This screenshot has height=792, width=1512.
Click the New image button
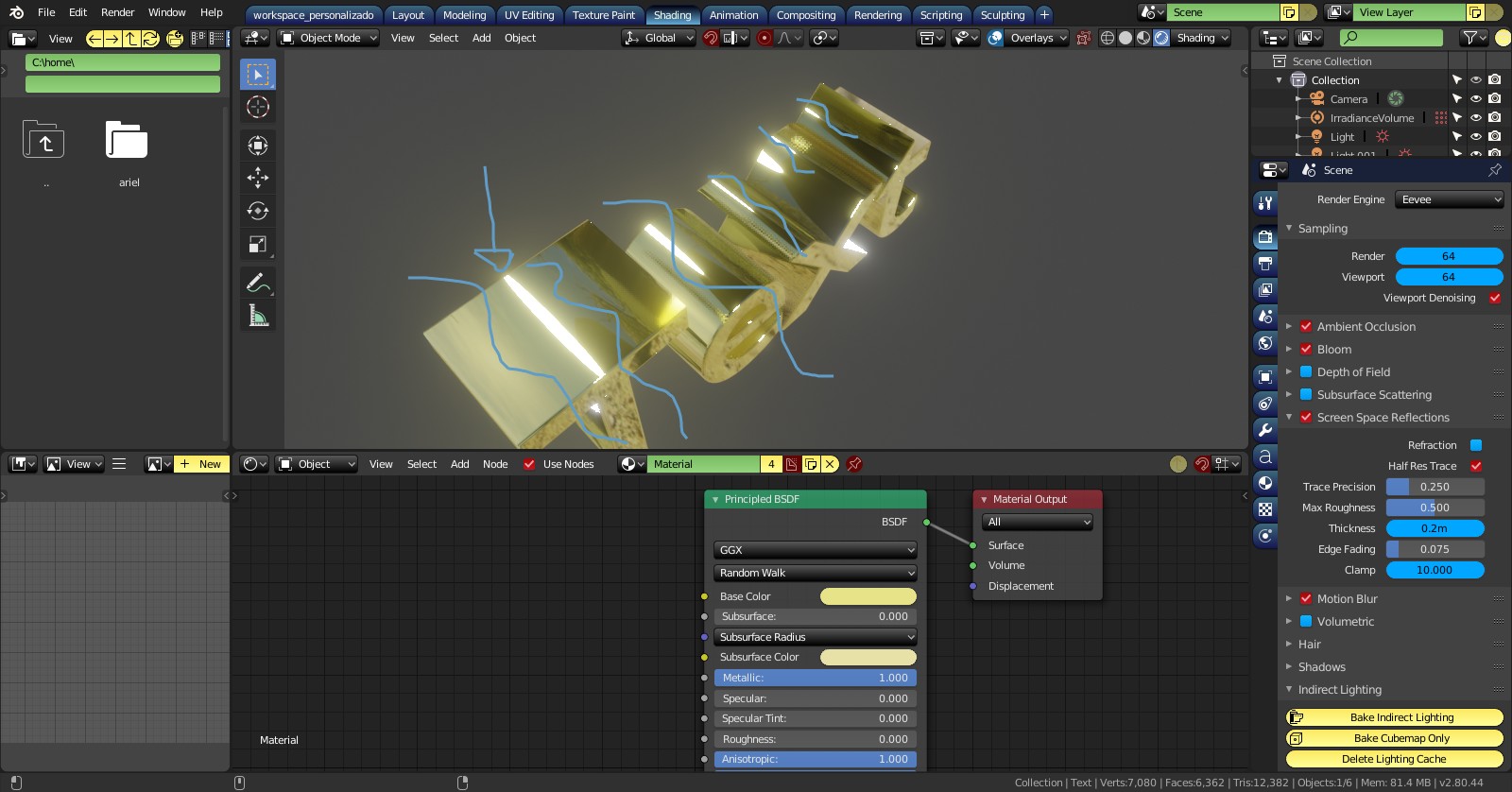(x=201, y=464)
